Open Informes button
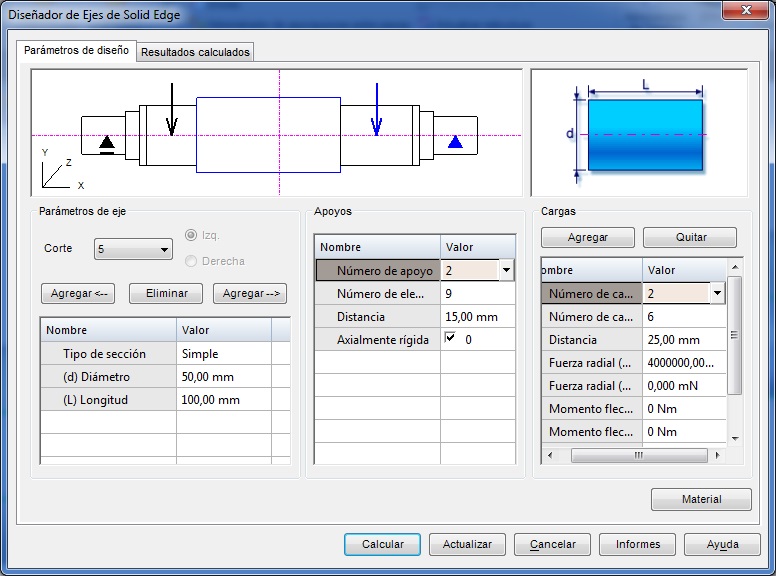The width and height of the screenshot is (776, 576). click(x=637, y=544)
